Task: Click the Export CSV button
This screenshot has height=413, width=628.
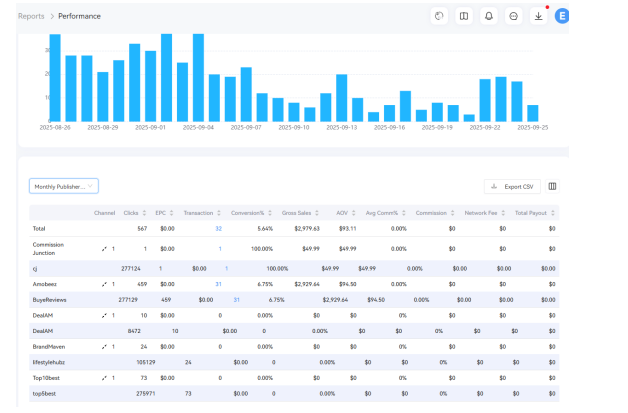Action: point(512,186)
